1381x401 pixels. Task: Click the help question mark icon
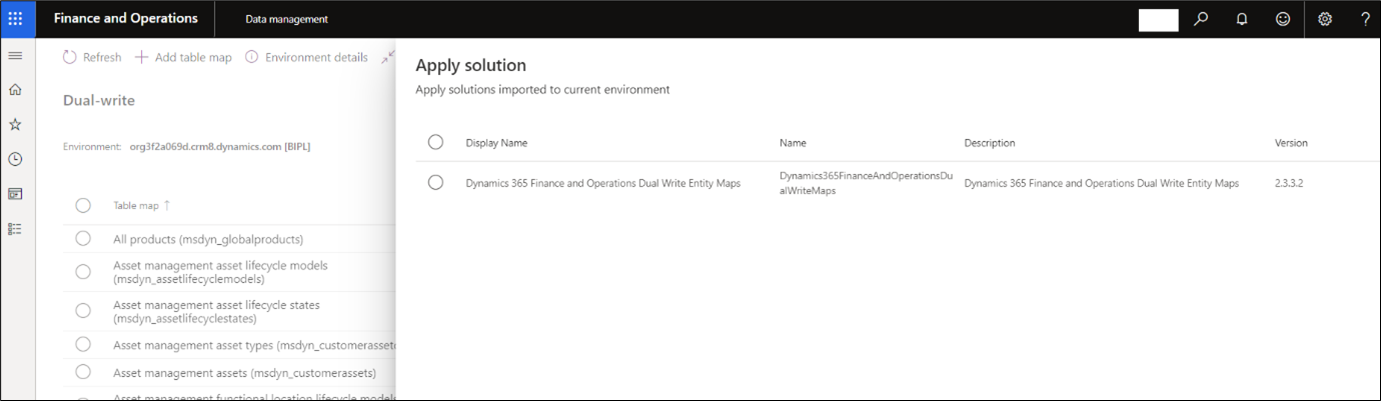(x=1365, y=19)
